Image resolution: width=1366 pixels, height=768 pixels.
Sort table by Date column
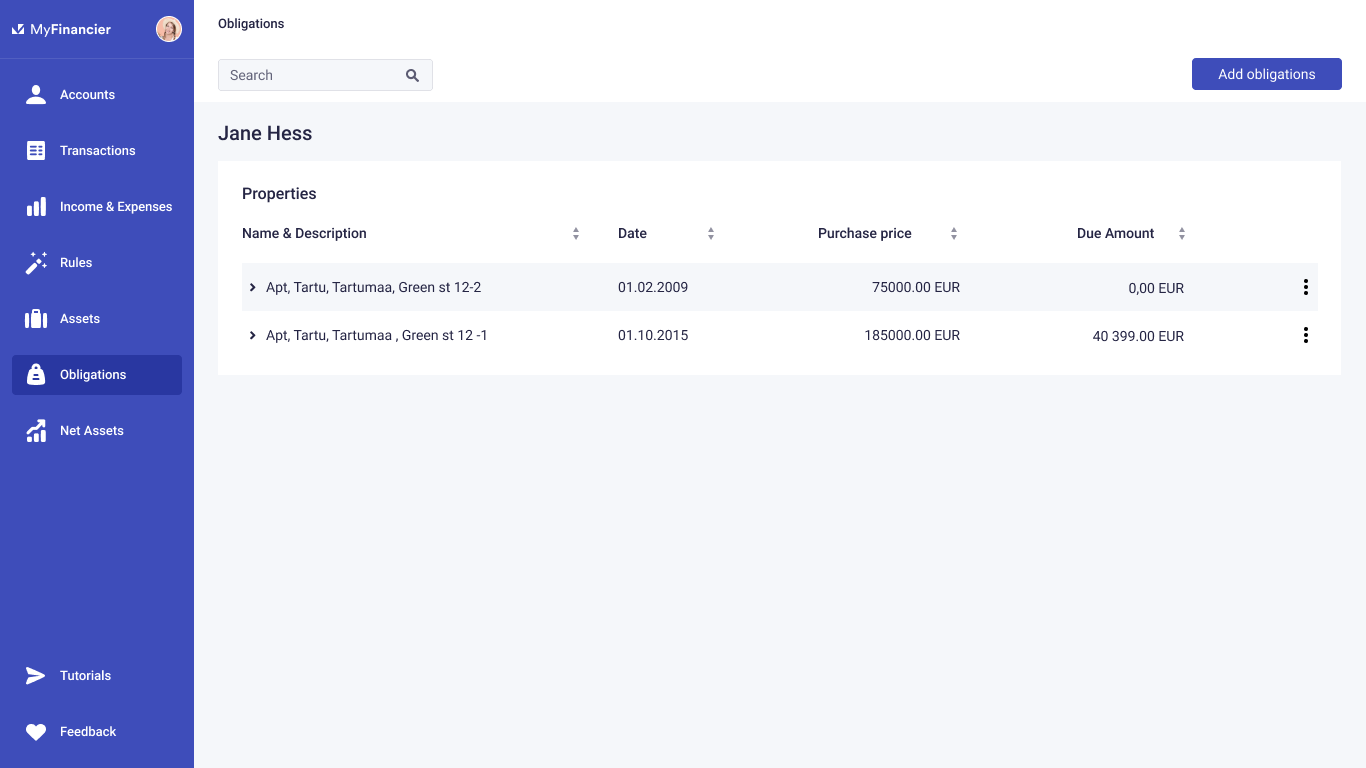coord(711,234)
